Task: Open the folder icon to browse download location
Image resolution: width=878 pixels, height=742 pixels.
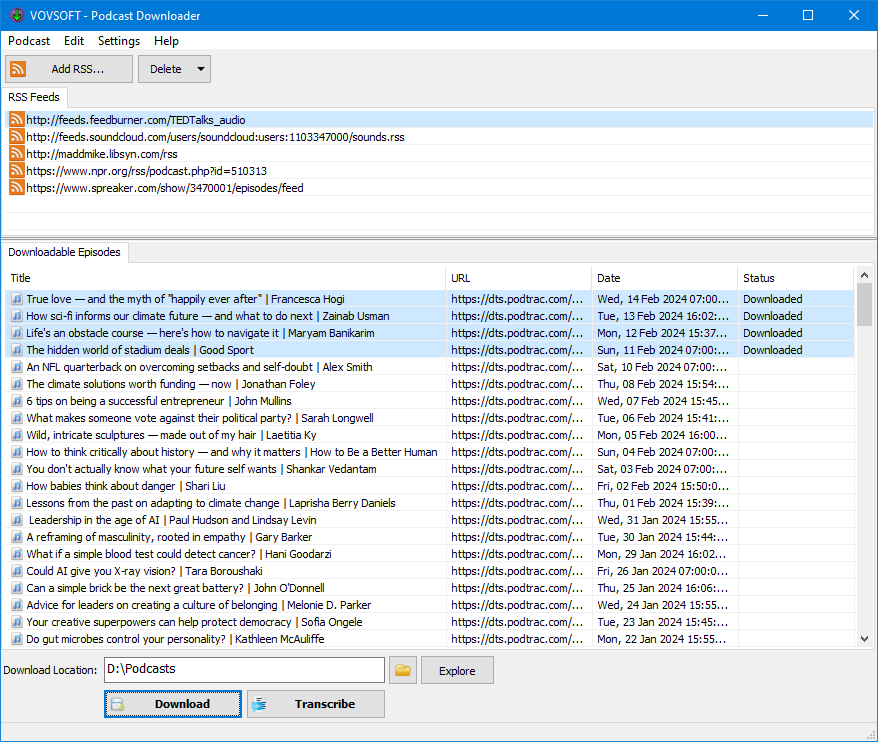Action: pyautogui.click(x=403, y=670)
